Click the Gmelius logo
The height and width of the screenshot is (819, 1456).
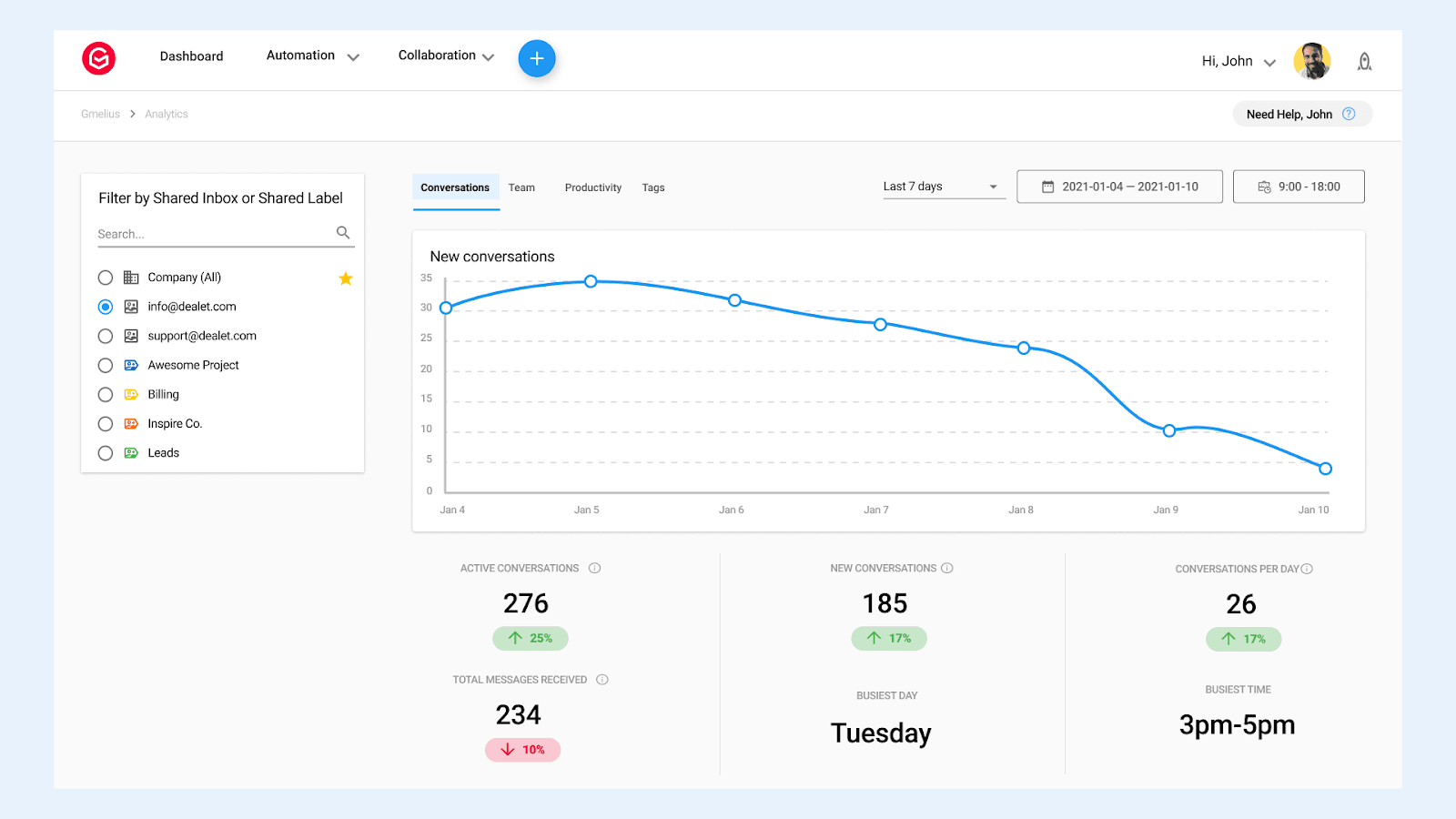pyautogui.click(x=99, y=58)
